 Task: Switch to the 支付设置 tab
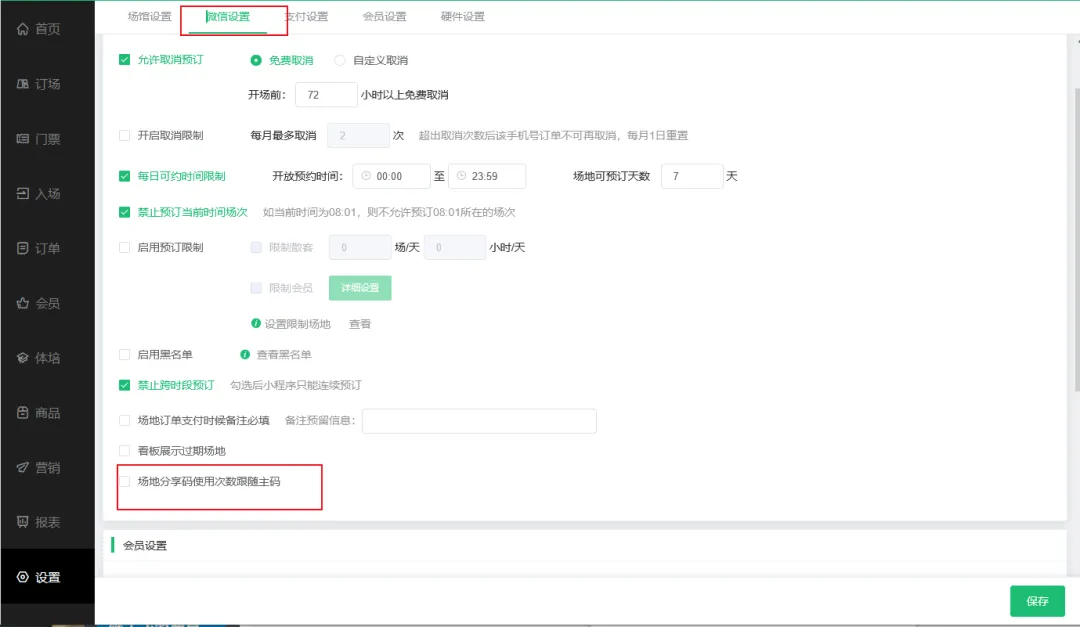pyautogui.click(x=308, y=17)
